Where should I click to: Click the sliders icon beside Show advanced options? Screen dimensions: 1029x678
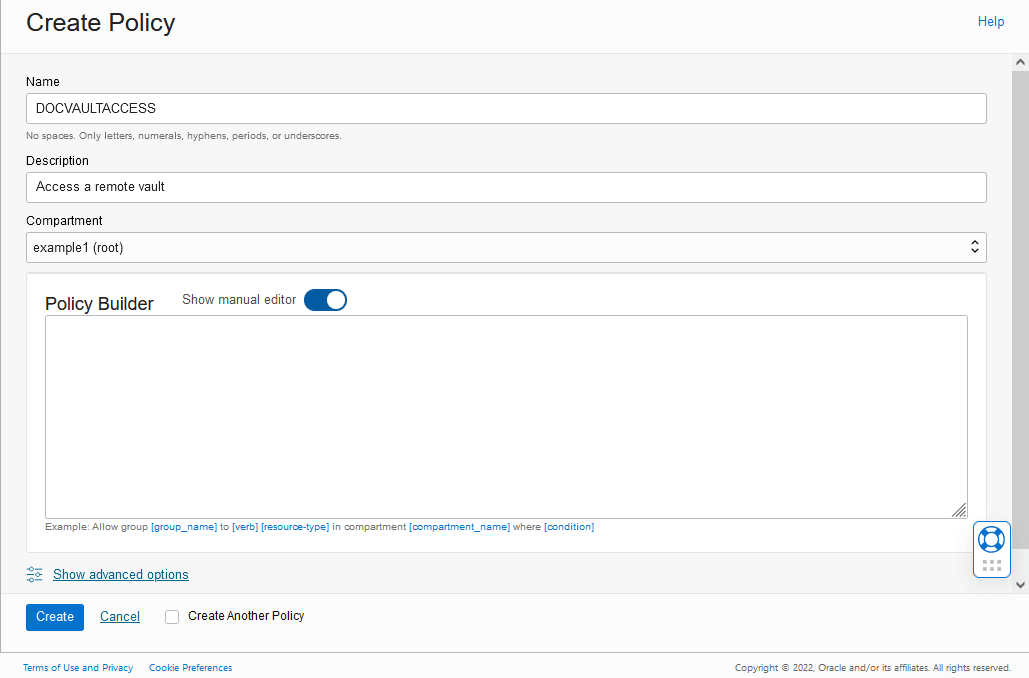click(34, 574)
